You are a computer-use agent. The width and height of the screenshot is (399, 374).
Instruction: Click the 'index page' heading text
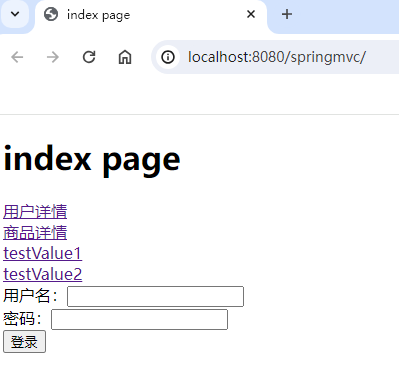point(92,160)
